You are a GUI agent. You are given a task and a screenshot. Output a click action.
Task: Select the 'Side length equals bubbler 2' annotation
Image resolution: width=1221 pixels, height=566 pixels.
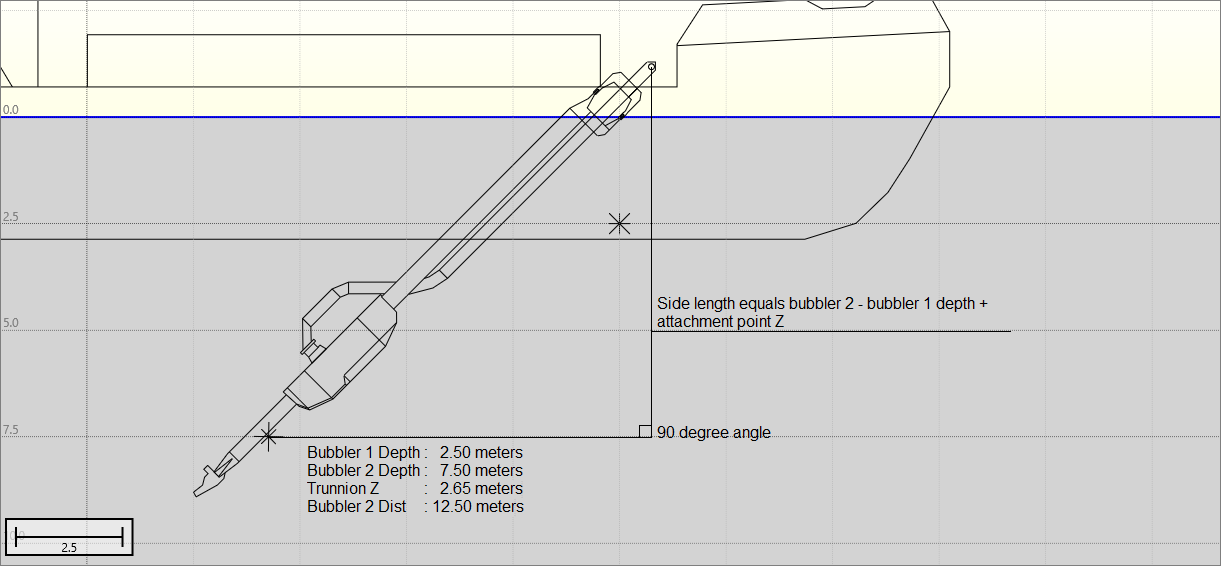click(x=822, y=312)
